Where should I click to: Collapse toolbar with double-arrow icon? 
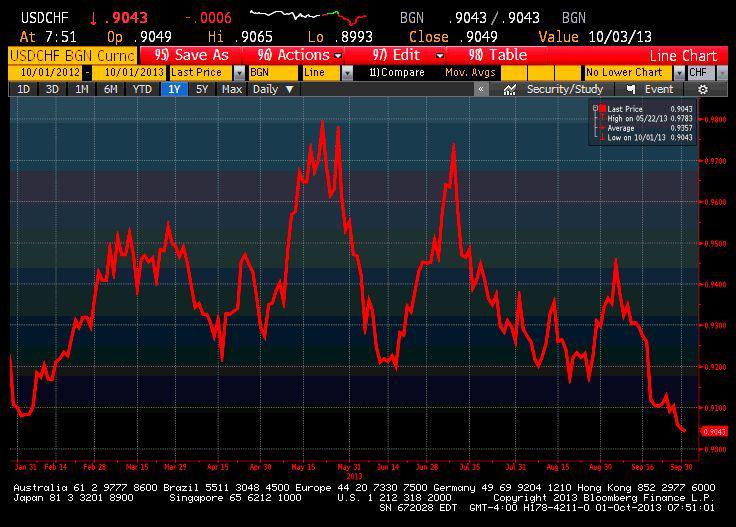(481, 89)
